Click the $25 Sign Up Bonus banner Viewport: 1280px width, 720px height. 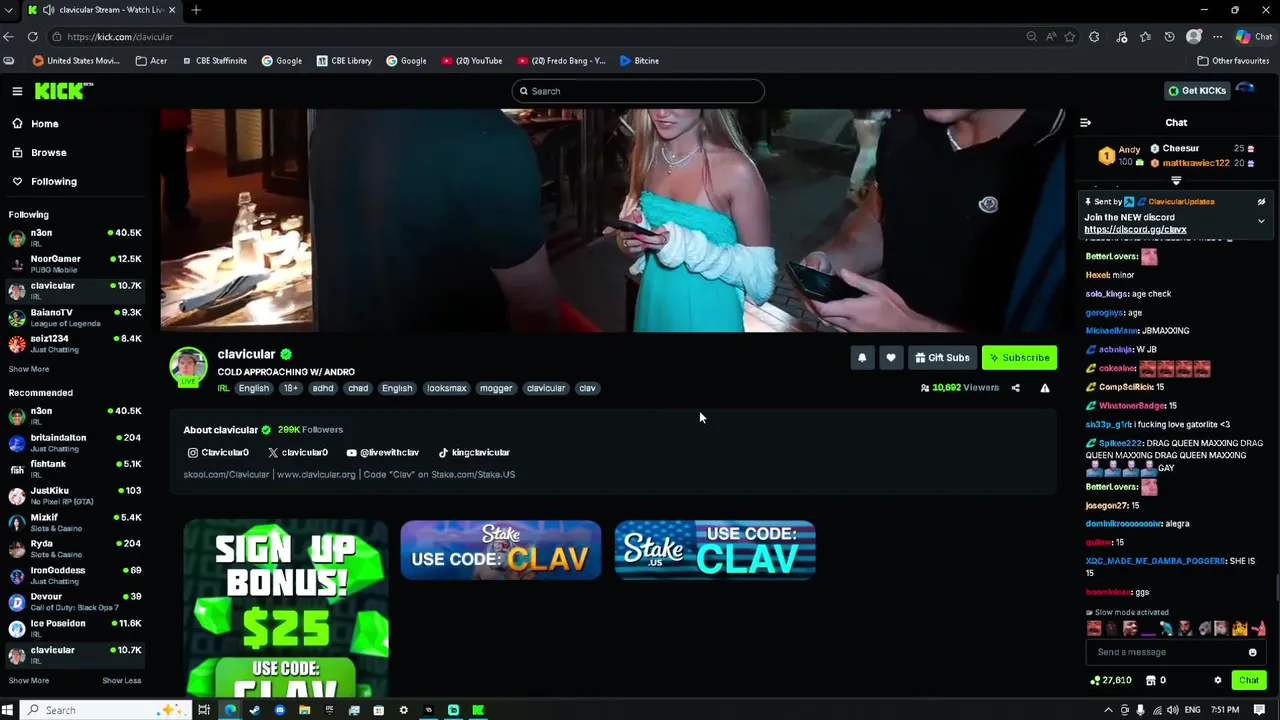pyautogui.click(x=286, y=608)
